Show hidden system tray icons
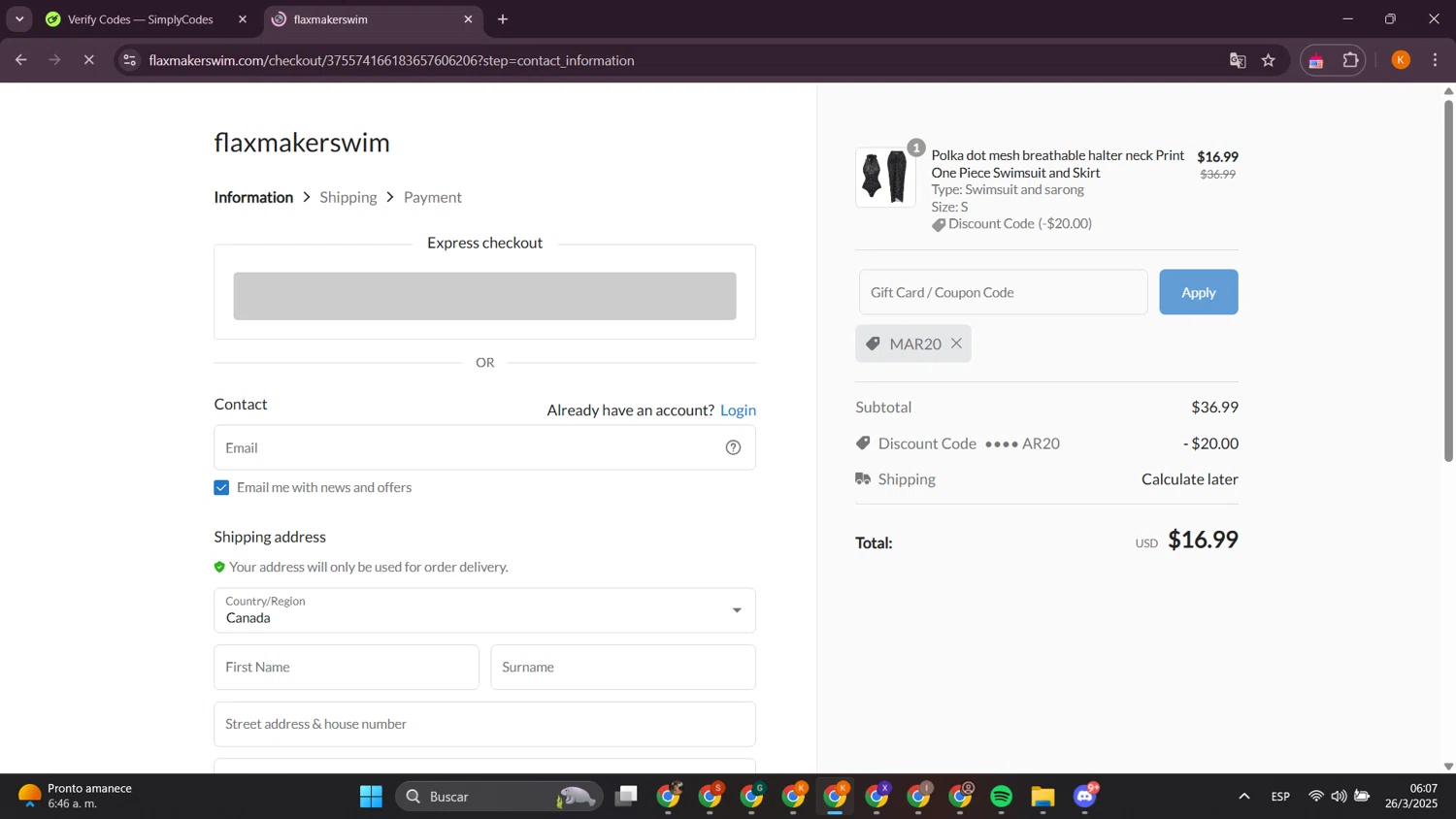Screen dimensions: 1456x819 (x=1244, y=797)
